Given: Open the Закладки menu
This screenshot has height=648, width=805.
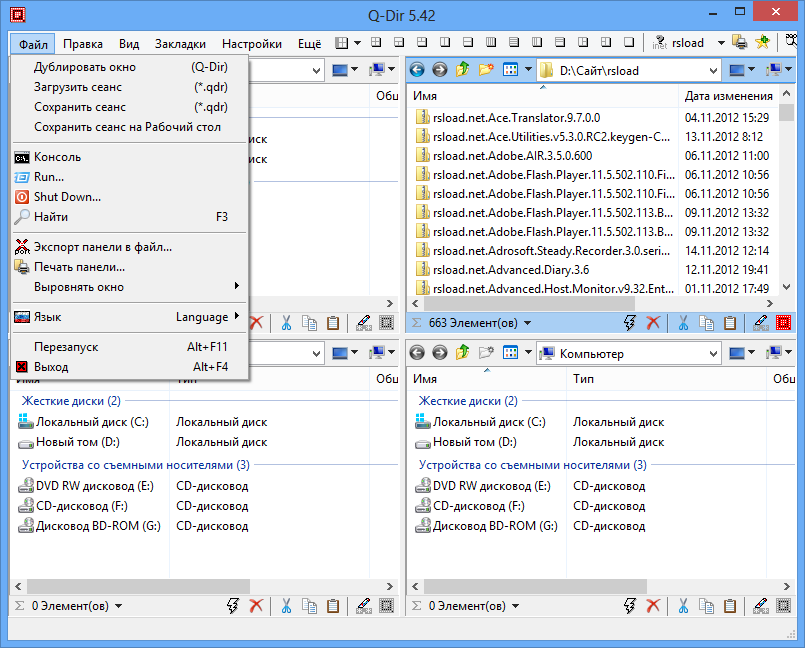Looking at the screenshot, I should click(x=180, y=44).
